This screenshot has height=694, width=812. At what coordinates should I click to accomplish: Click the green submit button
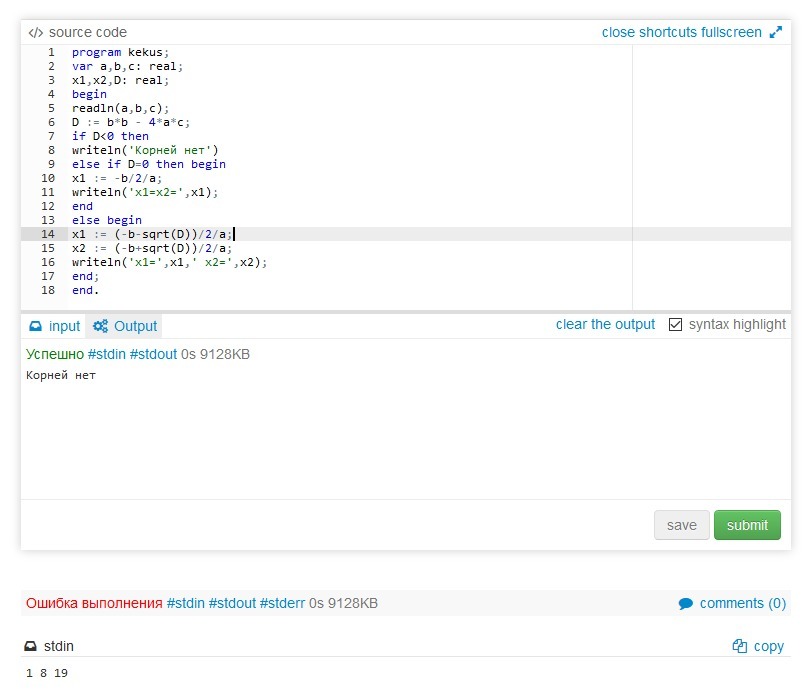click(x=747, y=525)
